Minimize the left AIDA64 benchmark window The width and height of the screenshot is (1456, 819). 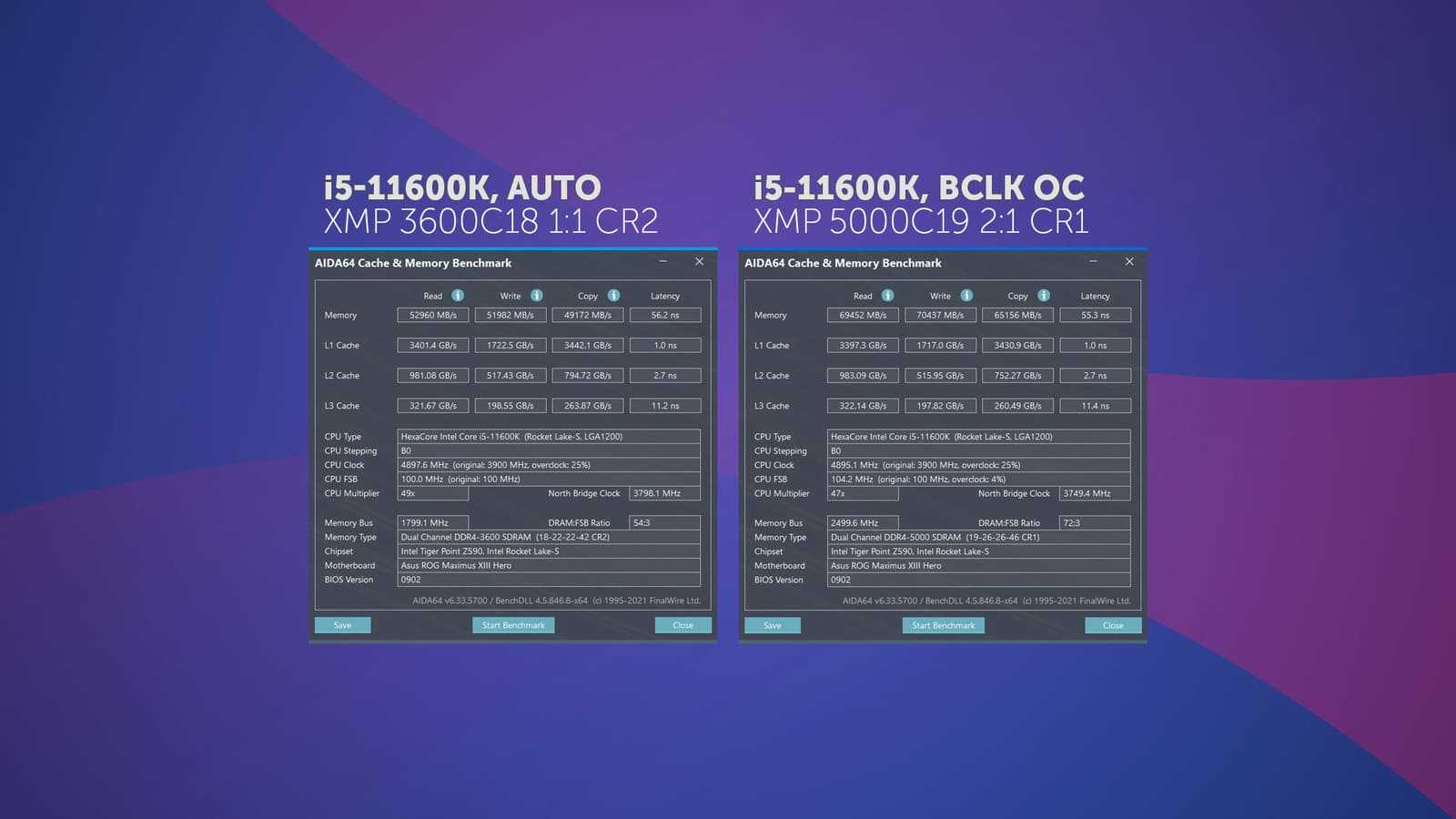tap(662, 262)
